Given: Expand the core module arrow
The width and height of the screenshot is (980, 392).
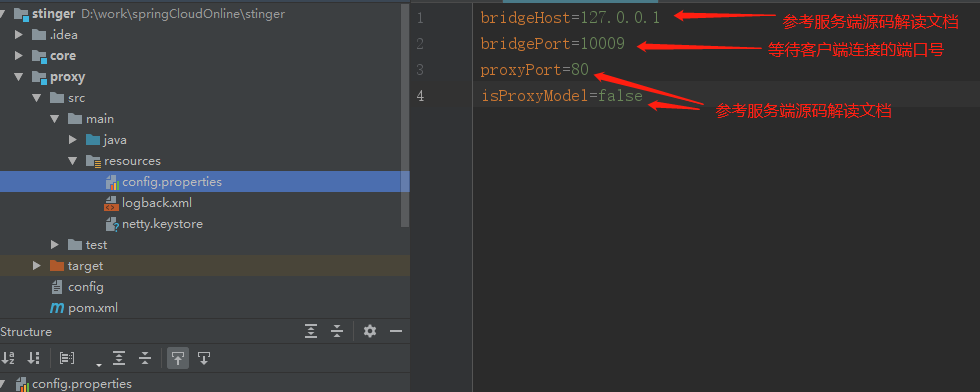Looking at the screenshot, I should click(19, 56).
